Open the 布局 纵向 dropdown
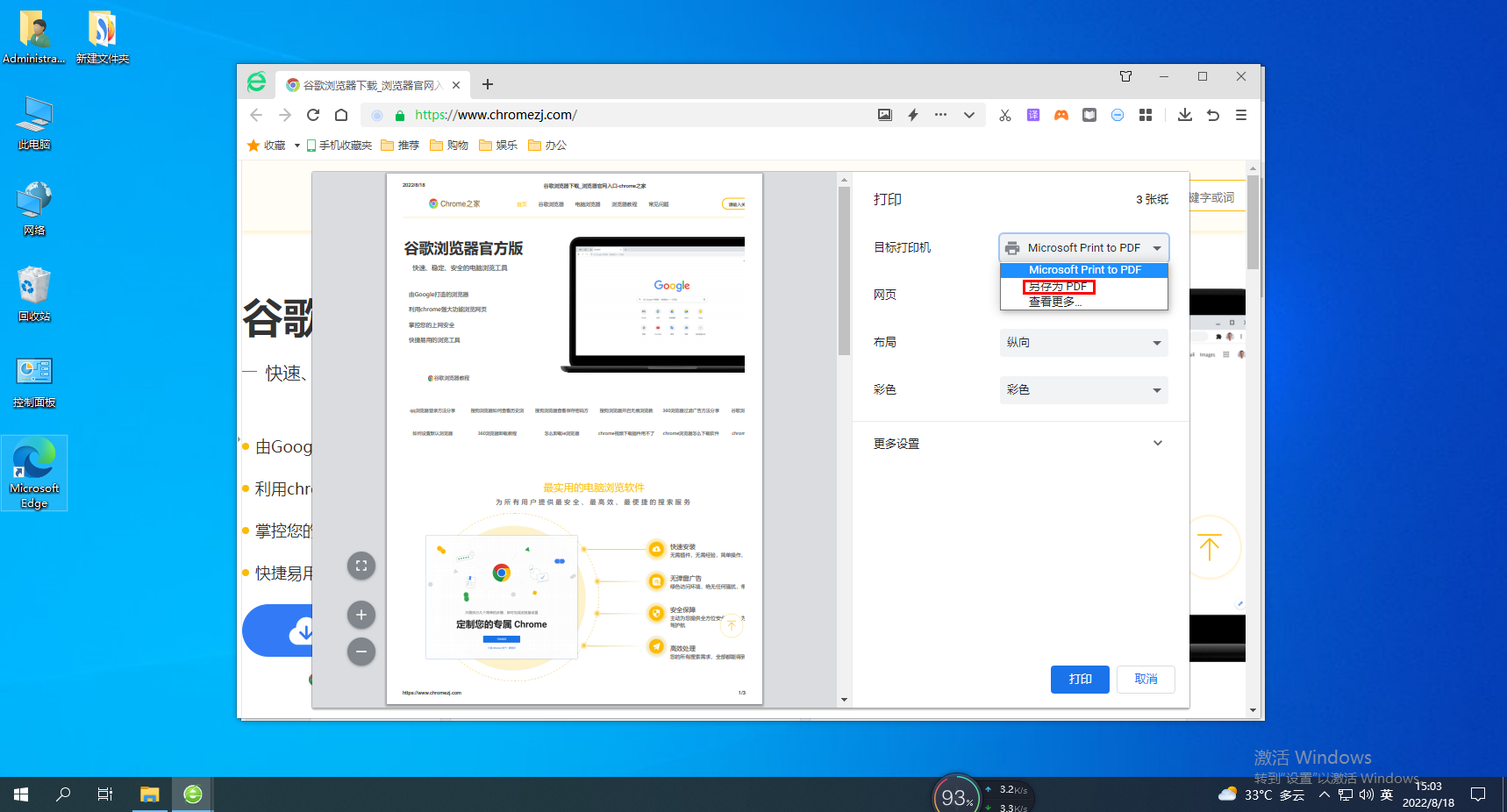The width and height of the screenshot is (1507, 812). (x=1084, y=343)
